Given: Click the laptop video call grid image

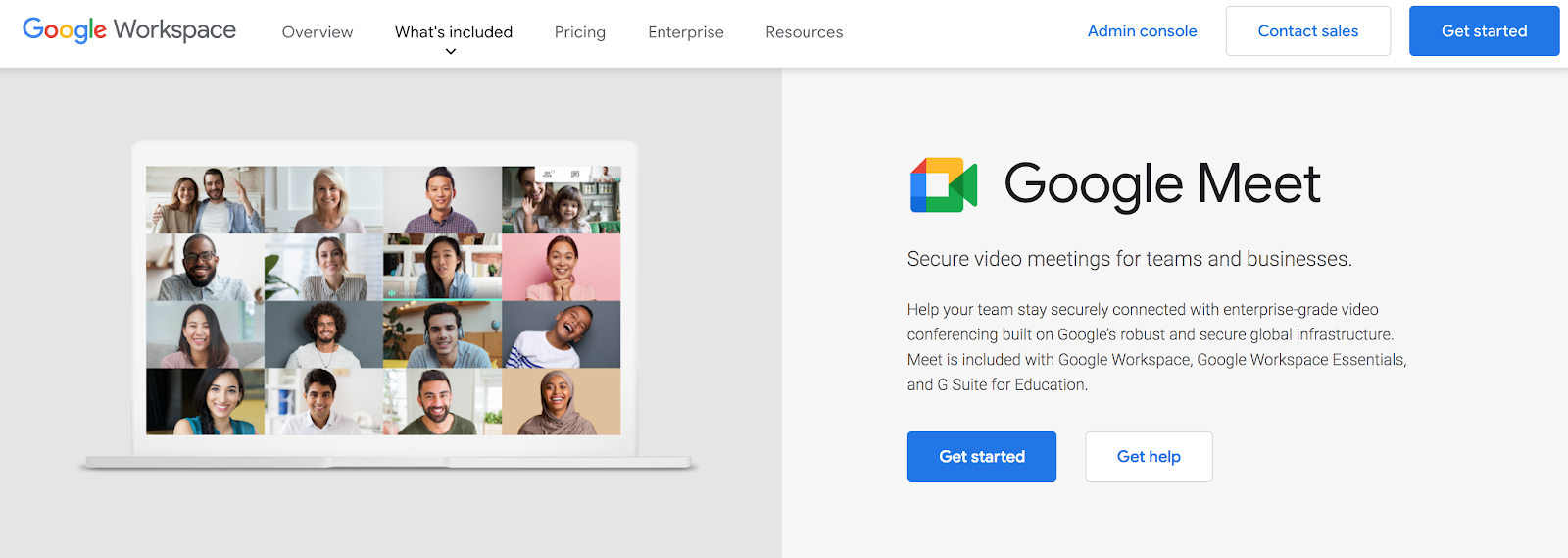Looking at the screenshot, I should click(x=383, y=300).
